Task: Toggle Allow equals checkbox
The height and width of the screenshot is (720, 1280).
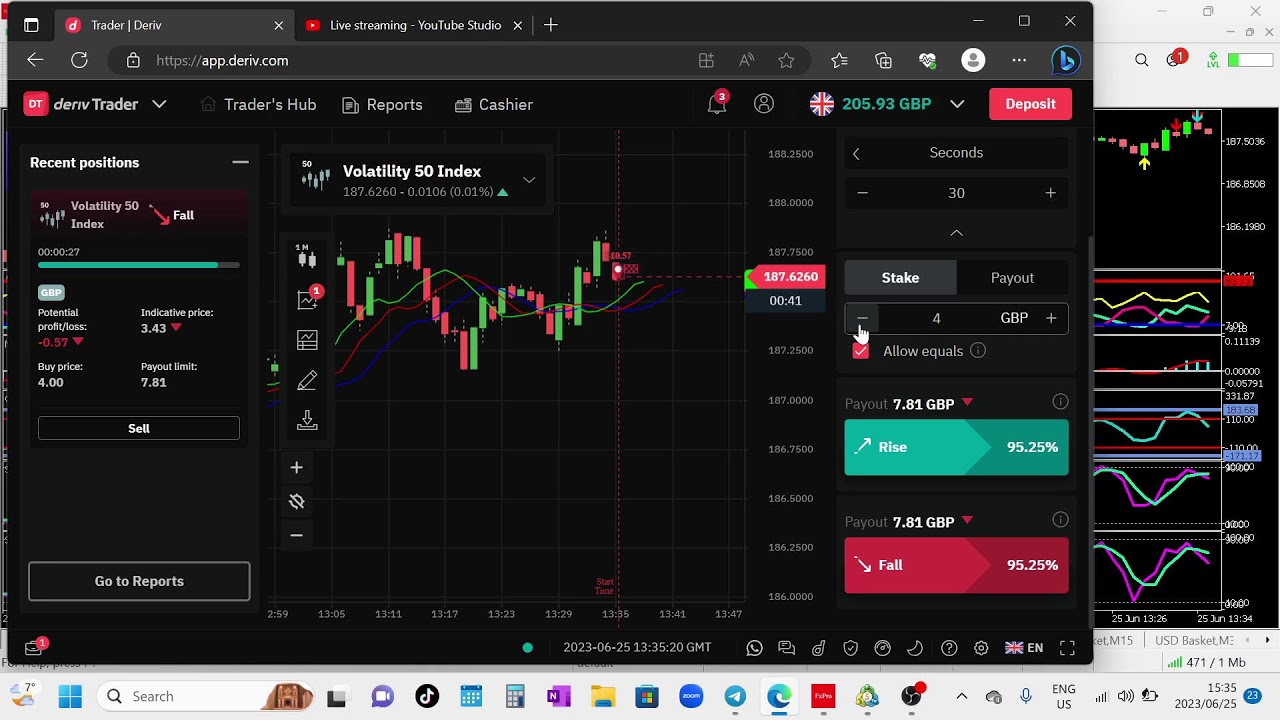Action: pyautogui.click(x=861, y=351)
